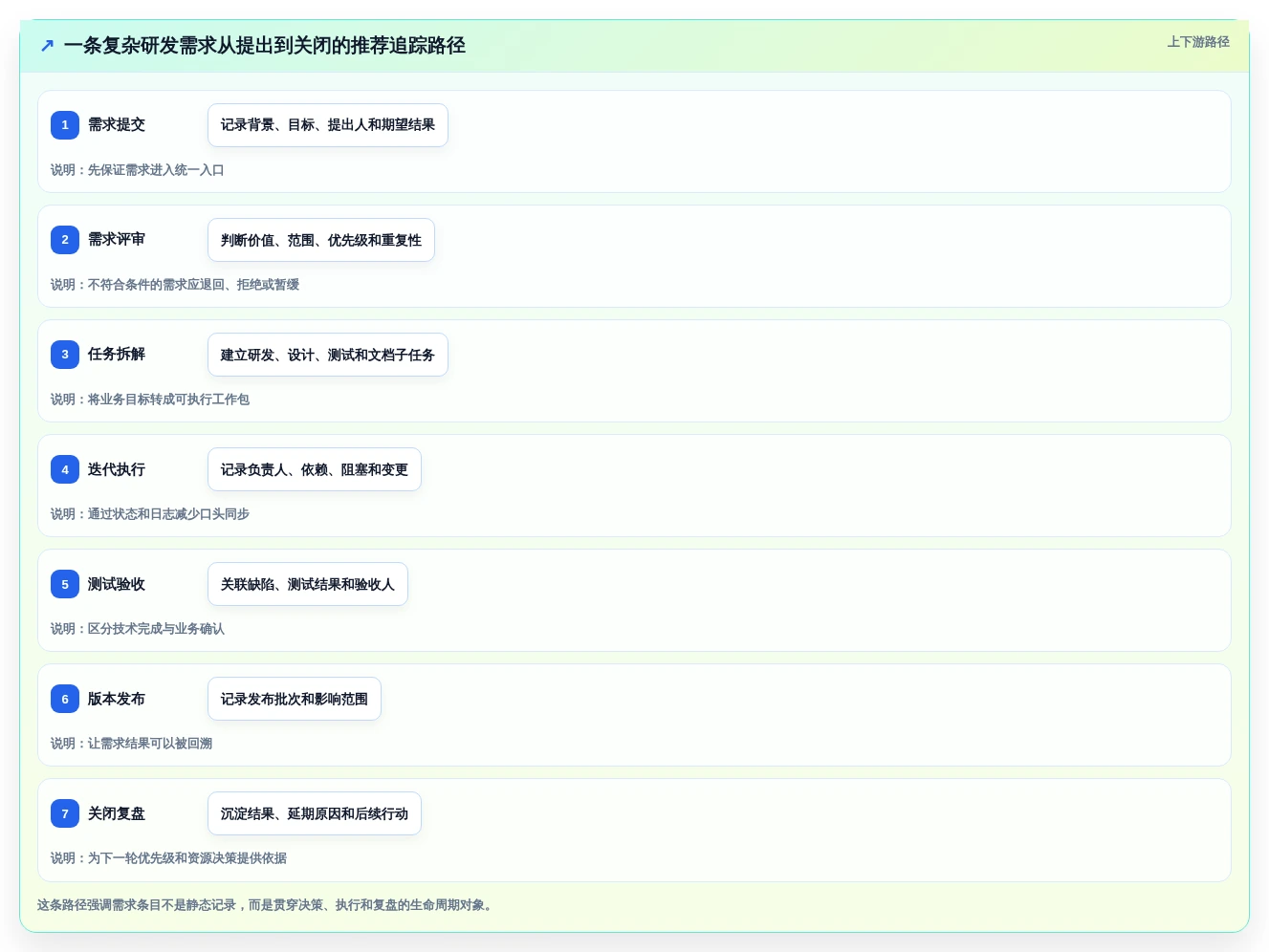Open the 上下游路径 label in header
Screen dimensions: 1269x952
[x=1198, y=42]
